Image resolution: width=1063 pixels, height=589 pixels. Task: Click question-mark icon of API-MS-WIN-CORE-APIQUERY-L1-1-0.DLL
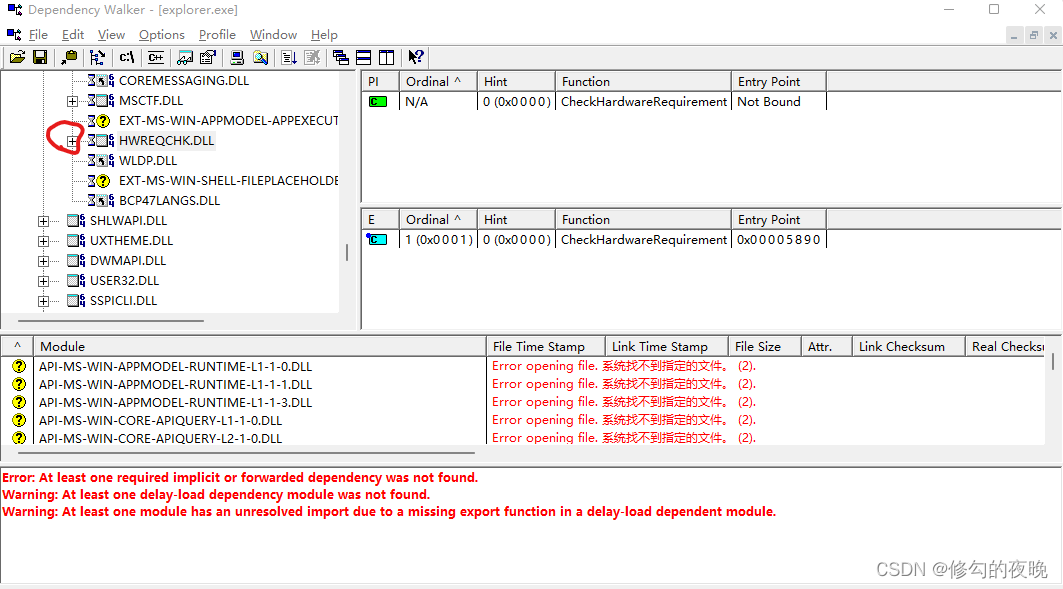pos(19,420)
